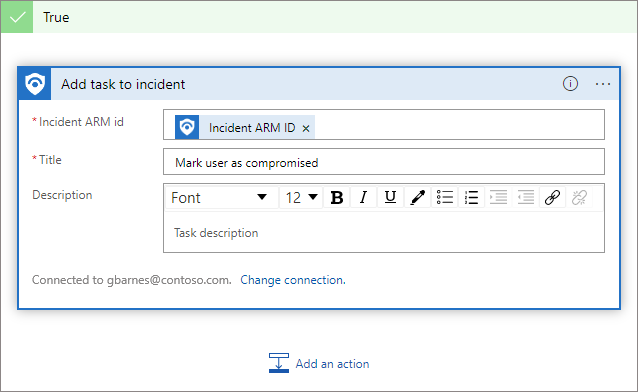Click the remove link icon
The width and height of the screenshot is (638, 392).
click(579, 197)
